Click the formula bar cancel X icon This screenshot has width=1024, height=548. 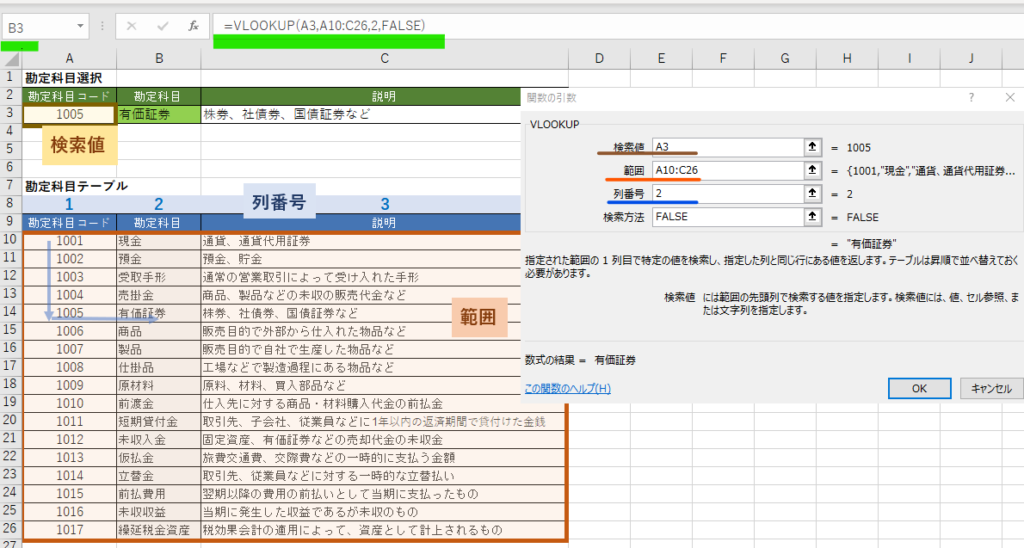point(132,27)
